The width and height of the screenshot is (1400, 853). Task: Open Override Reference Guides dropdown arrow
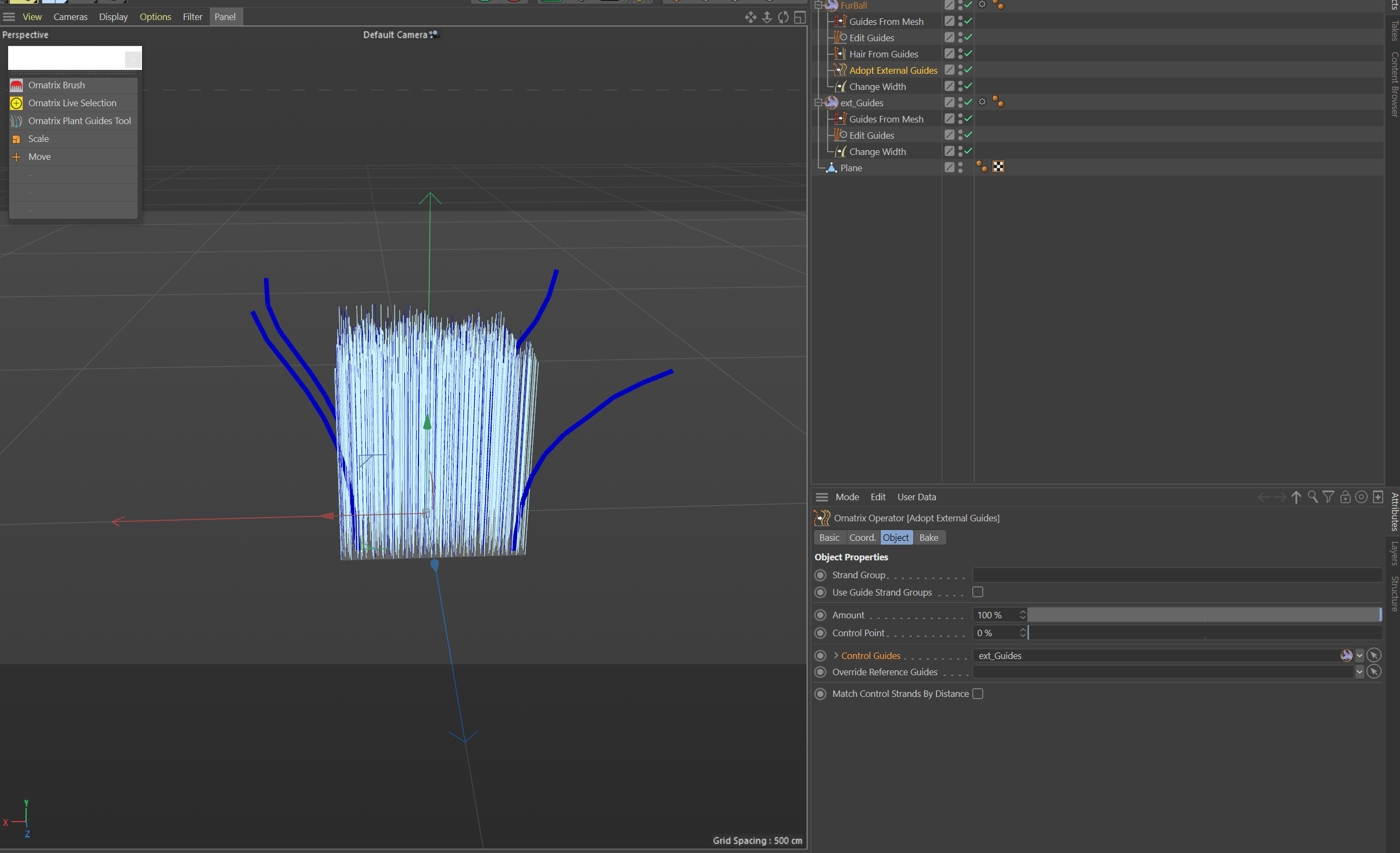tap(1360, 671)
